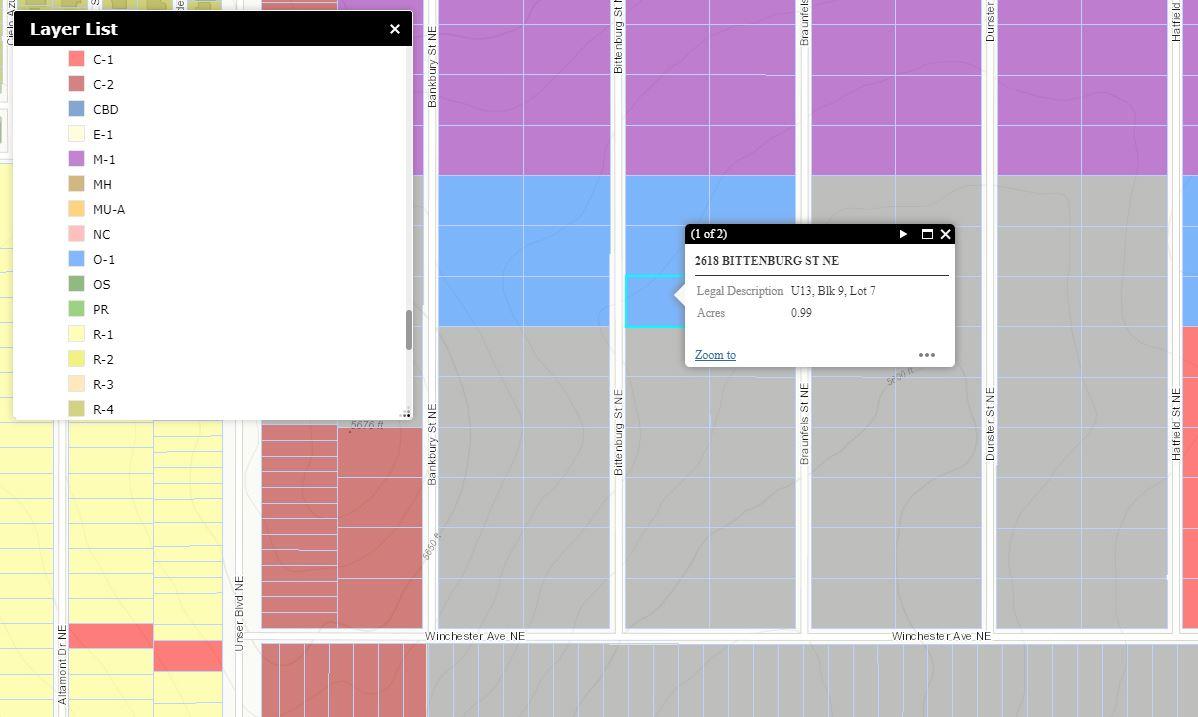
Task: Select the CBD zoning legend swatch
Action: click(76, 109)
